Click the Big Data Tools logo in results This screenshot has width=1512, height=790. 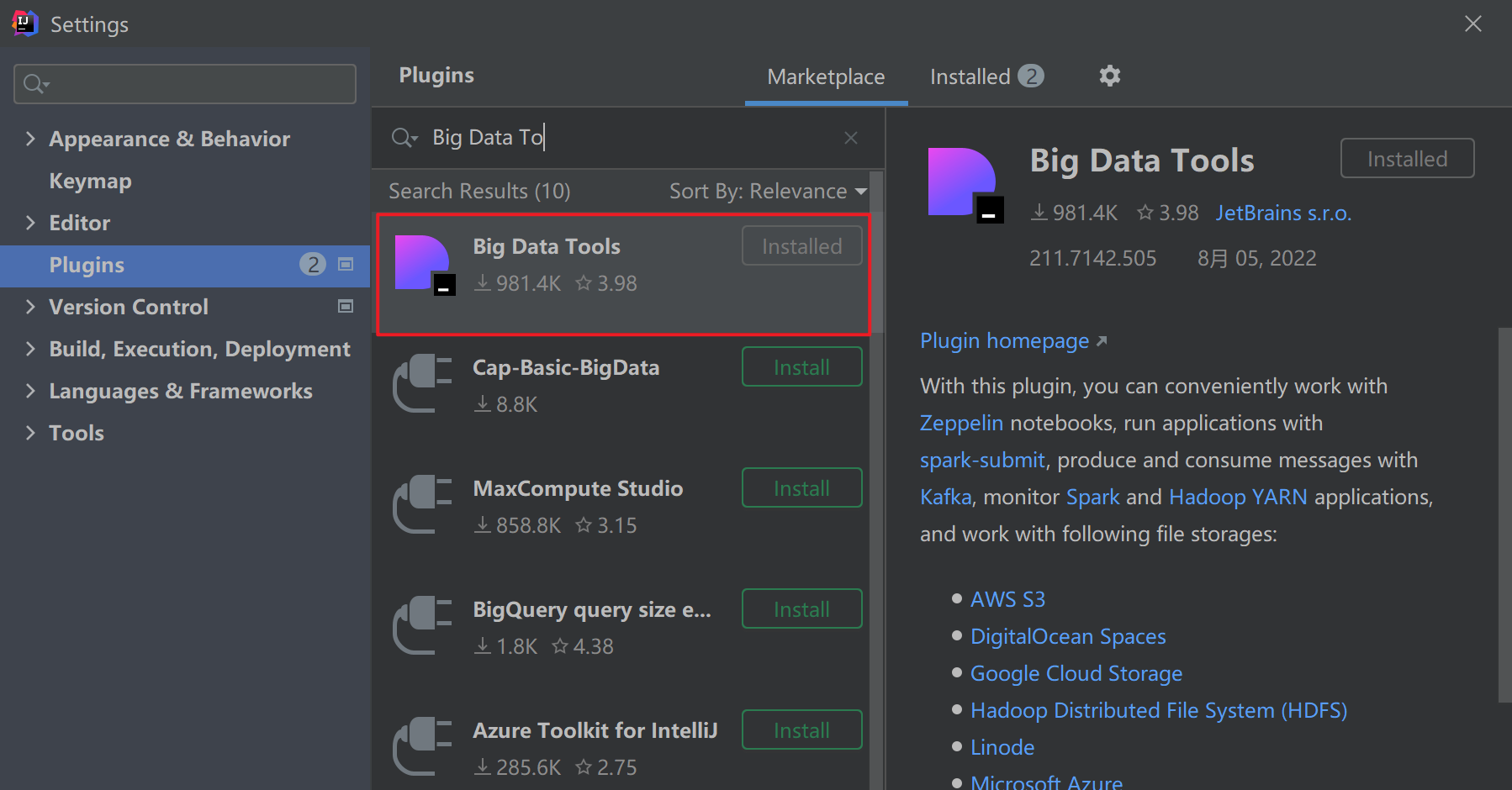tap(426, 266)
